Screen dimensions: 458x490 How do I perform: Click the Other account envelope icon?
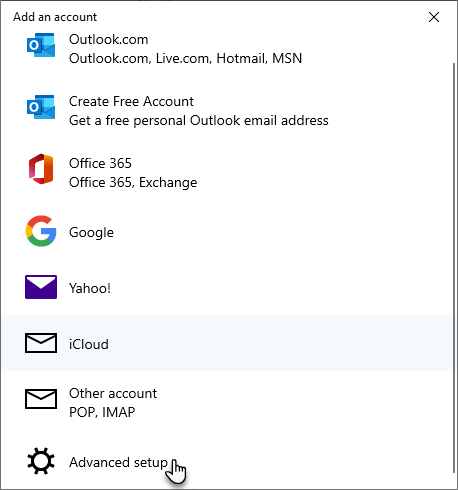41,399
